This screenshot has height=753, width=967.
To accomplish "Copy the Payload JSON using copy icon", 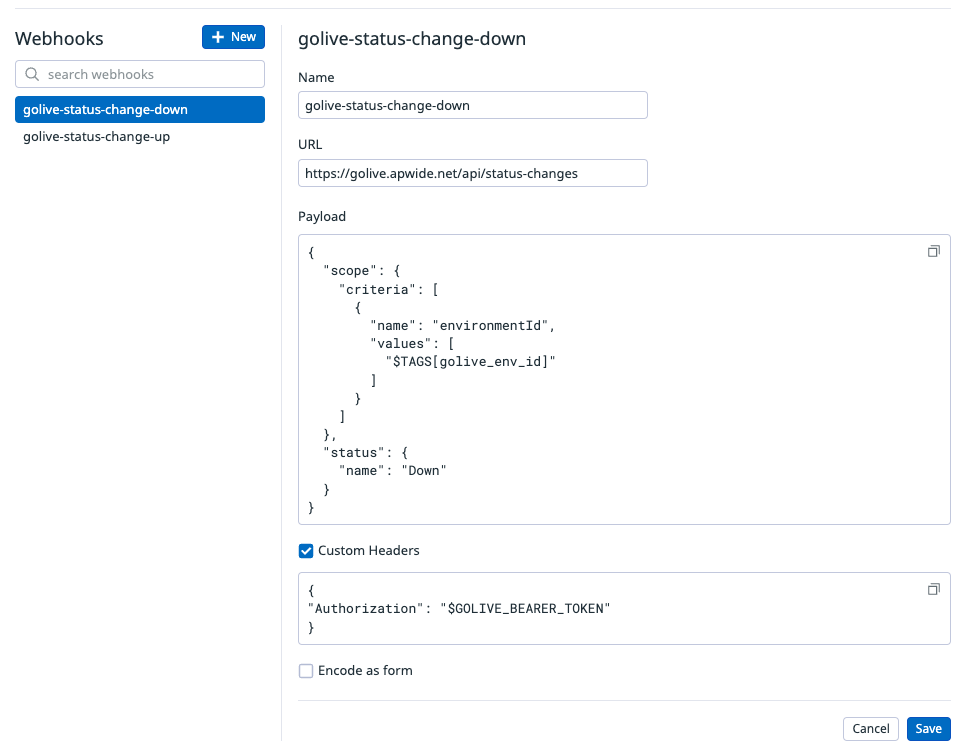I will pyautogui.click(x=933, y=251).
